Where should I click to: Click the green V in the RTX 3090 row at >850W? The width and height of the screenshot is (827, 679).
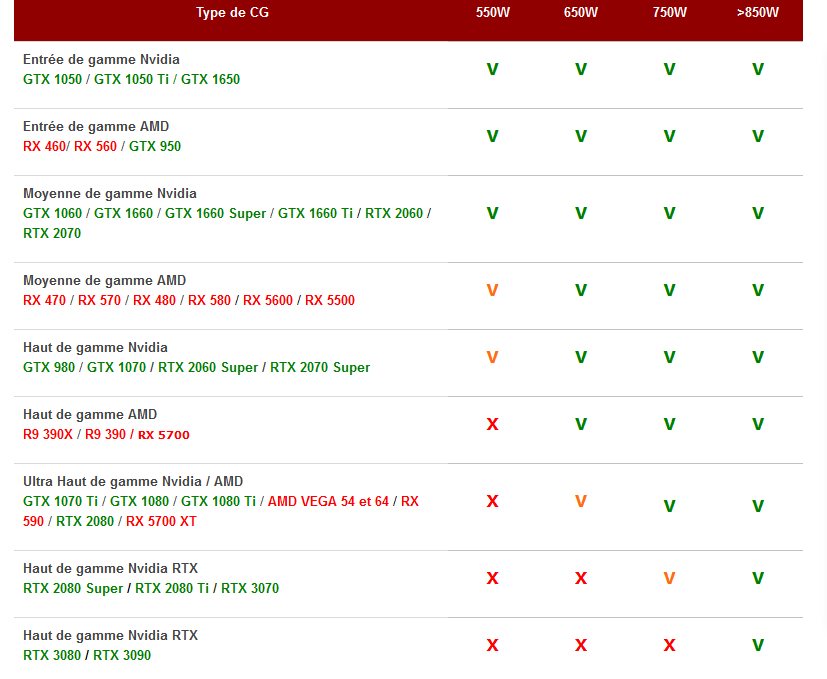pyautogui.click(x=758, y=646)
